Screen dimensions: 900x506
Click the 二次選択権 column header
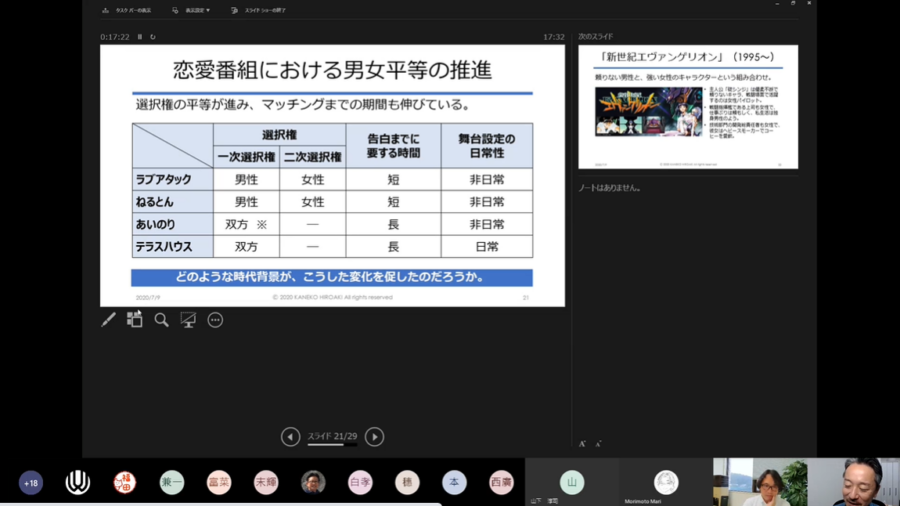313,157
